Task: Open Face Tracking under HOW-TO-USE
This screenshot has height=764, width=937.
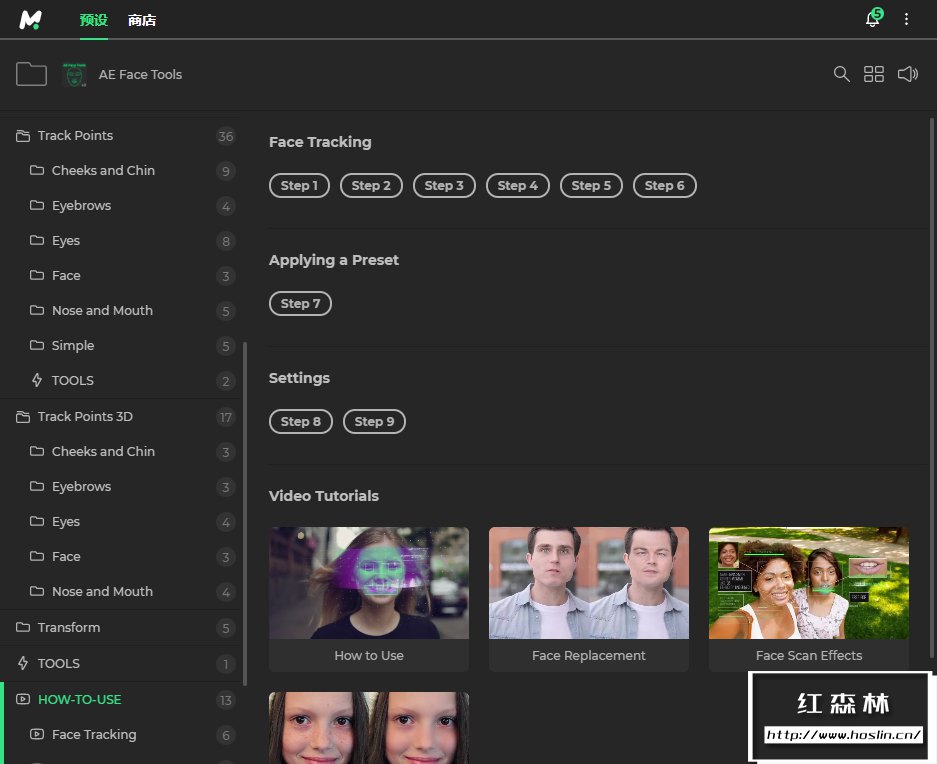Action: [x=121, y=734]
